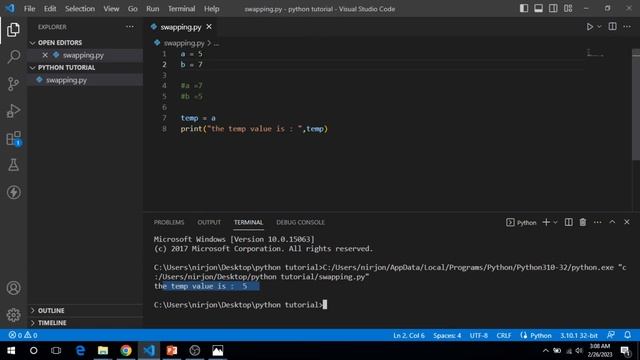Close the terminal panel

(x=627, y=222)
